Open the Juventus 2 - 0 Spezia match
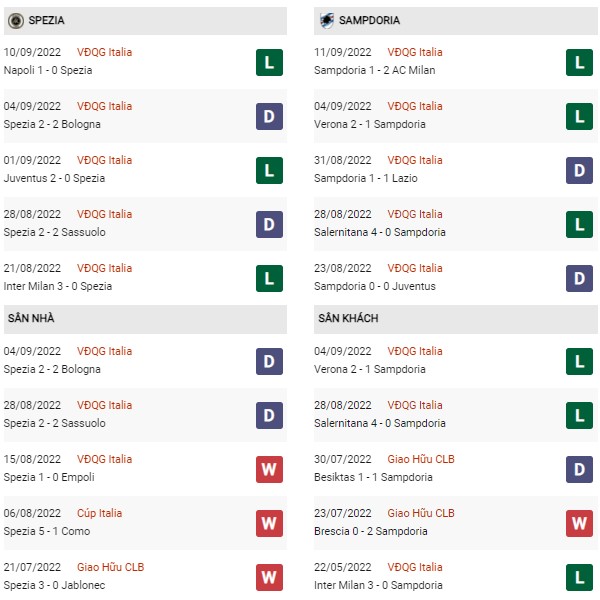Image resolution: width=600 pixels, height=600 pixels. click(x=54, y=178)
